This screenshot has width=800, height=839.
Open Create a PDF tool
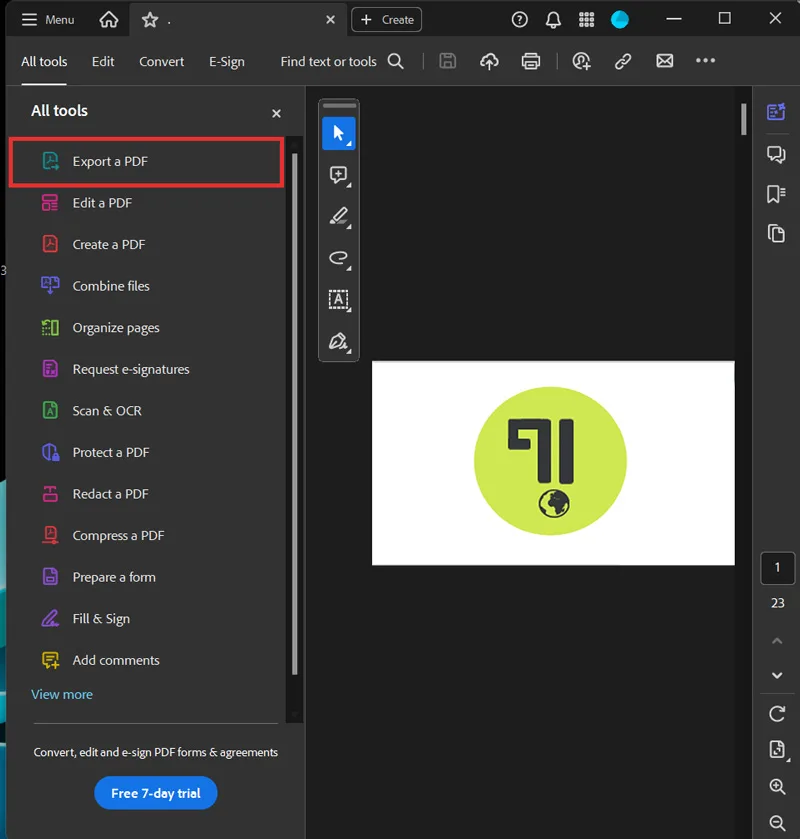click(147, 245)
